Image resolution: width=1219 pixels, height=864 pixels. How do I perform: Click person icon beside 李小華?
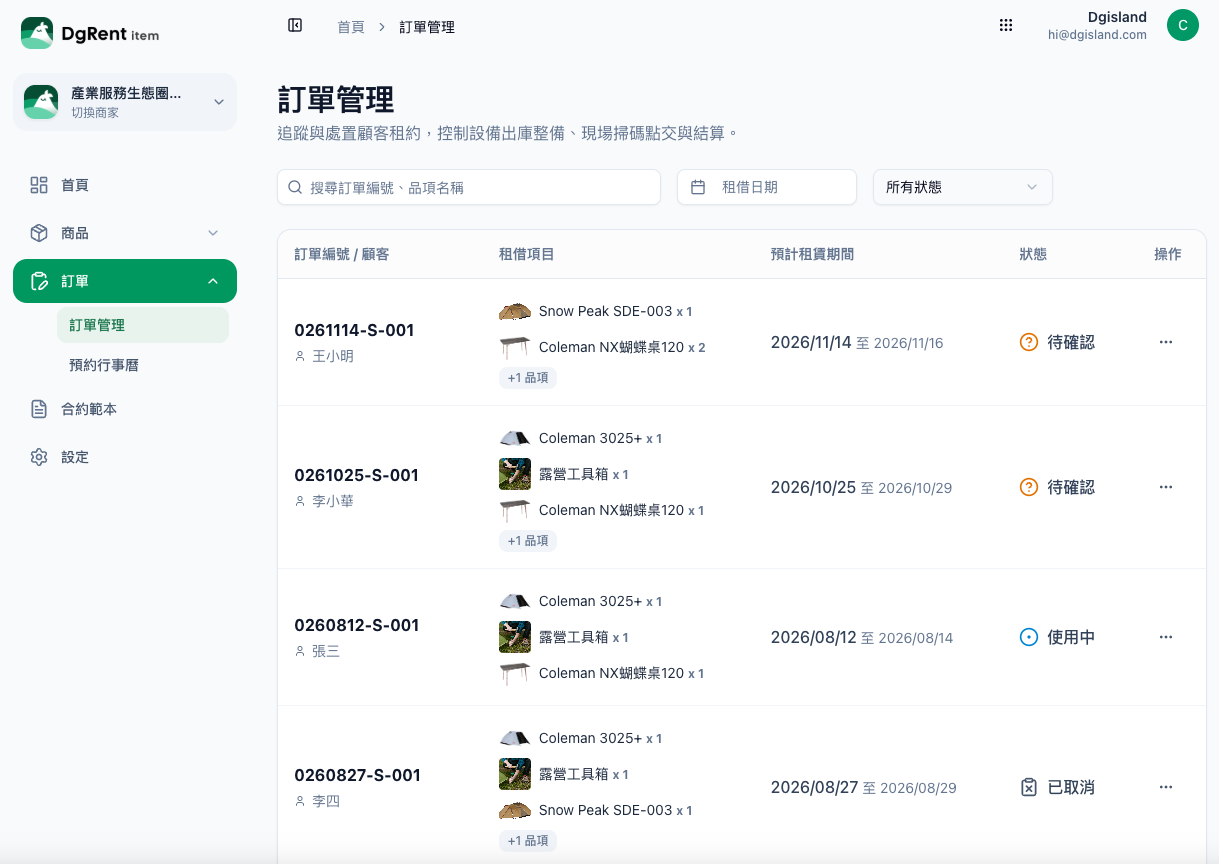pos(300,501)
